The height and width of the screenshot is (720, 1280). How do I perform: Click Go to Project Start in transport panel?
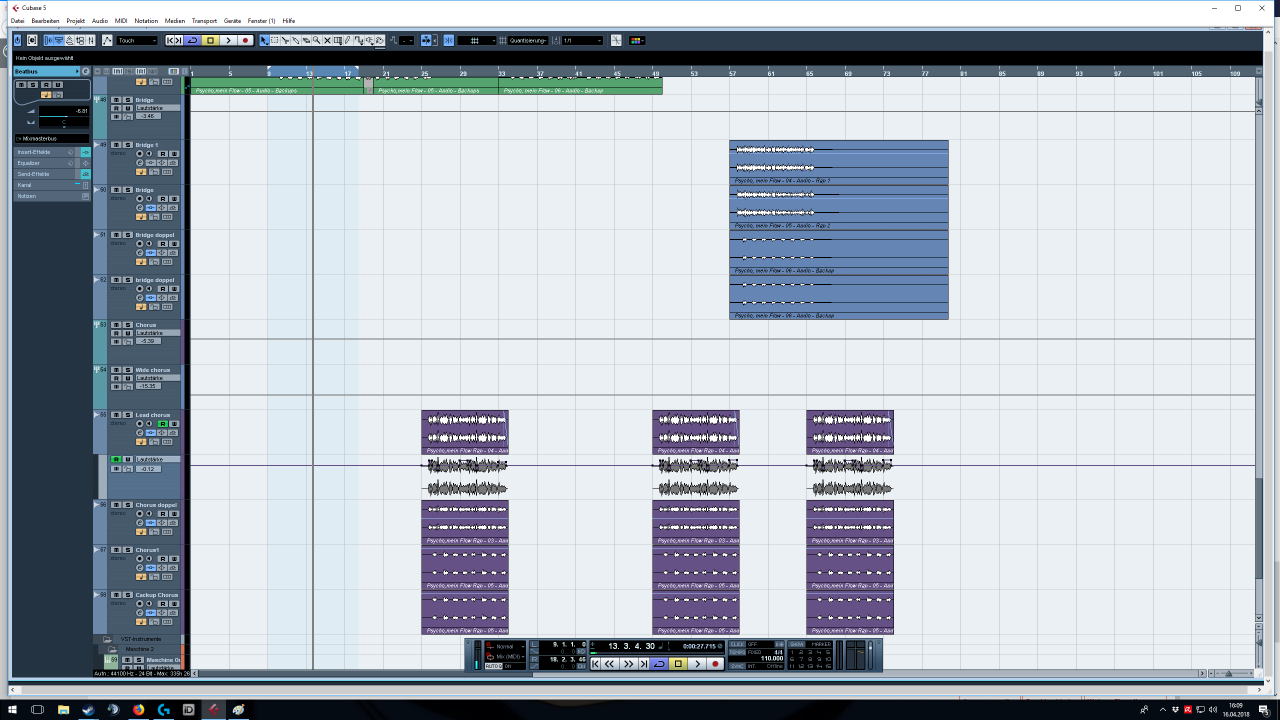(x=595, y=664)
